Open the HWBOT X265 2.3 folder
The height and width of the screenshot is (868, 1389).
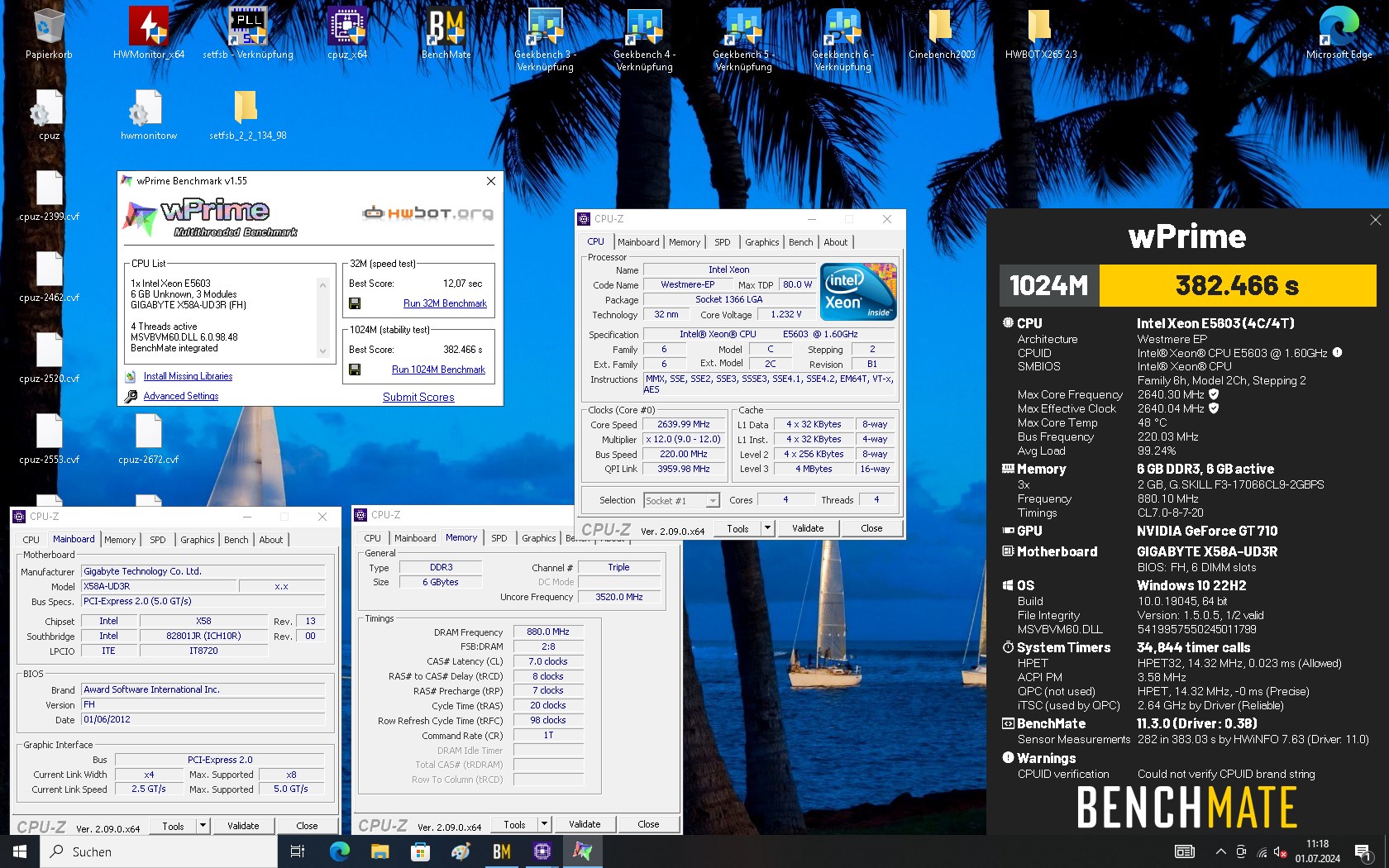[1041, 33]
